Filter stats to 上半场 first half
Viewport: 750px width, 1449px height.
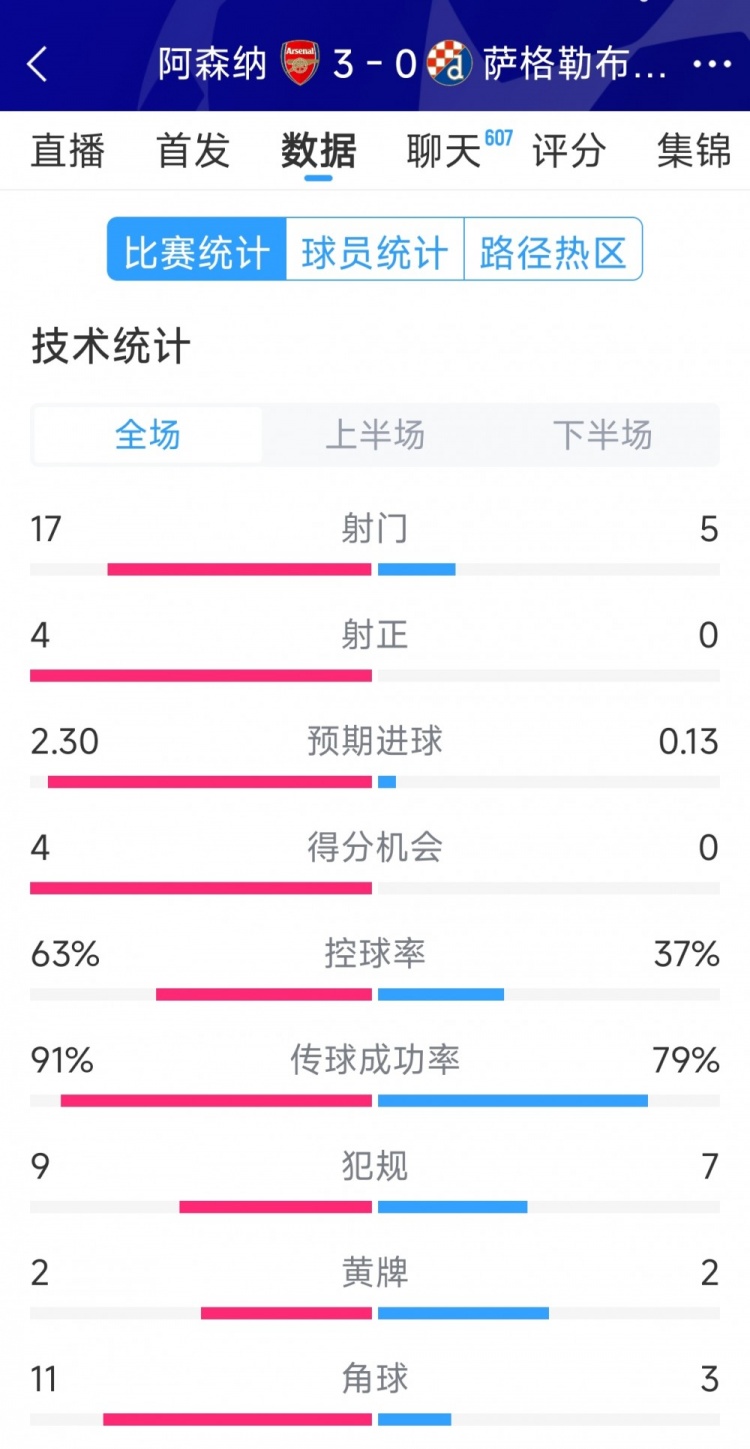[375, 435]
